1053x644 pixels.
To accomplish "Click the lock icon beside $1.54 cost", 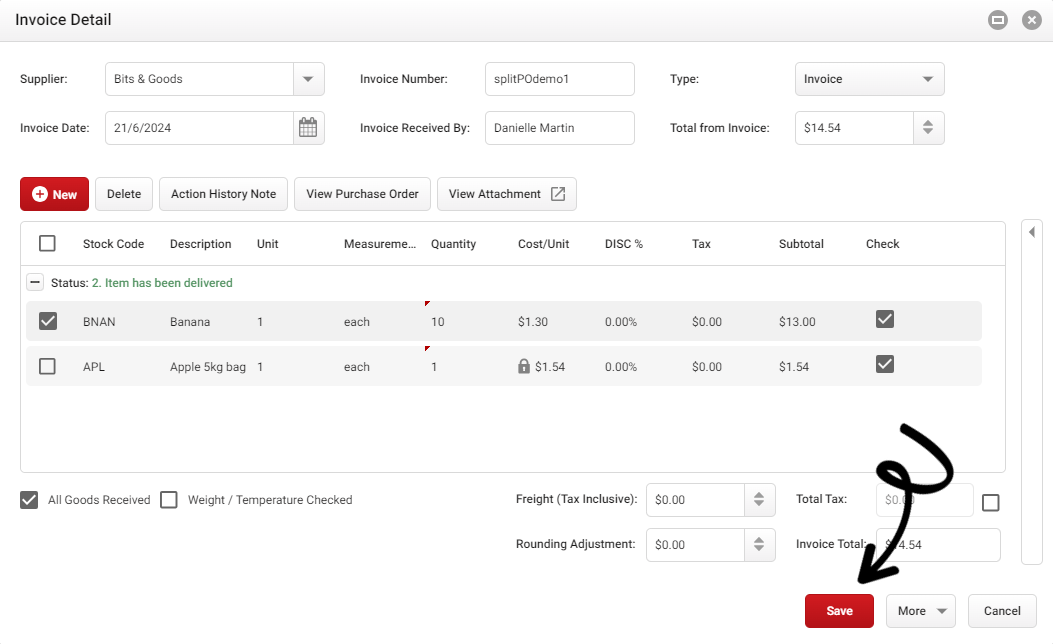I will point(524,366).
